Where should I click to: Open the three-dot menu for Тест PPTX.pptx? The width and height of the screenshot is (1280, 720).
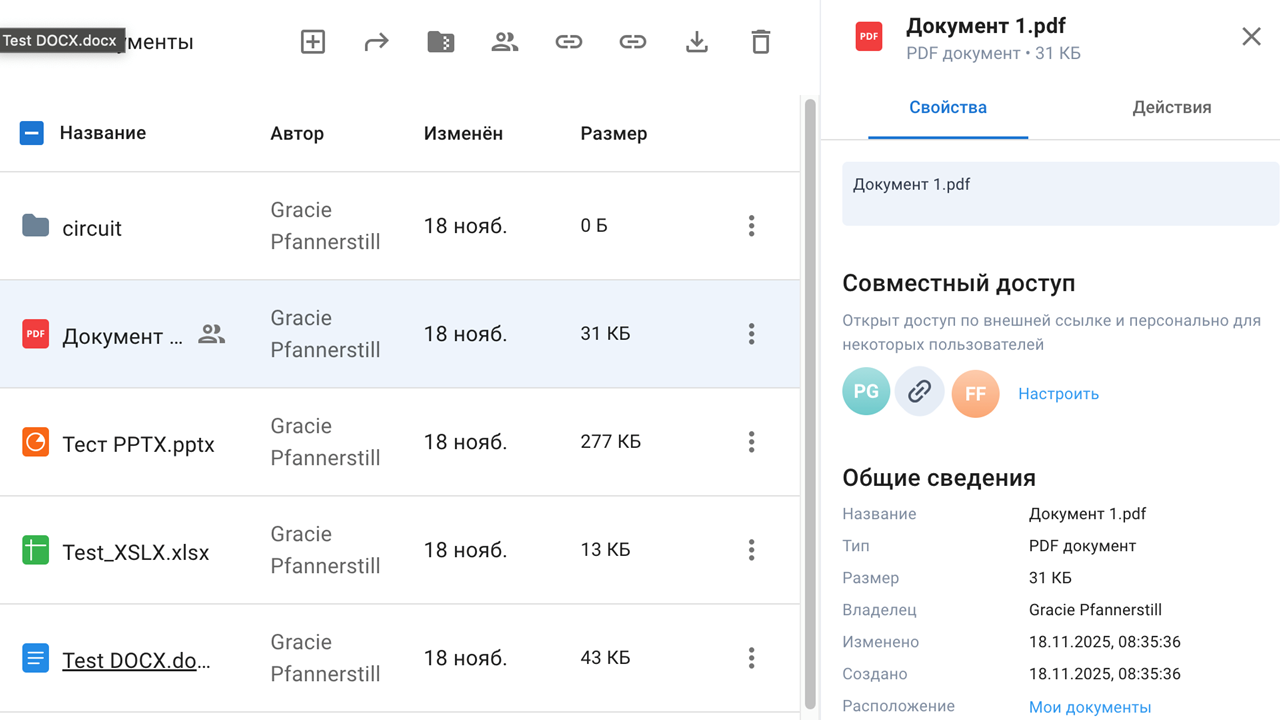751,441
